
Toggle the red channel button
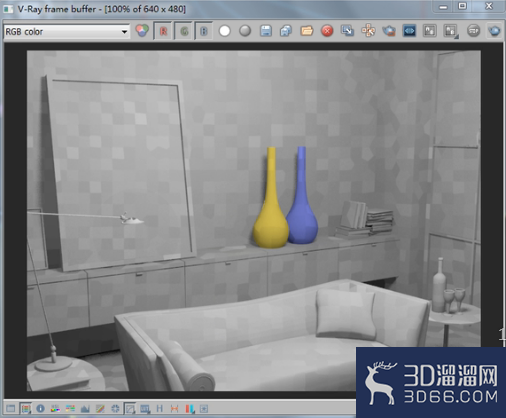point(163,31)
